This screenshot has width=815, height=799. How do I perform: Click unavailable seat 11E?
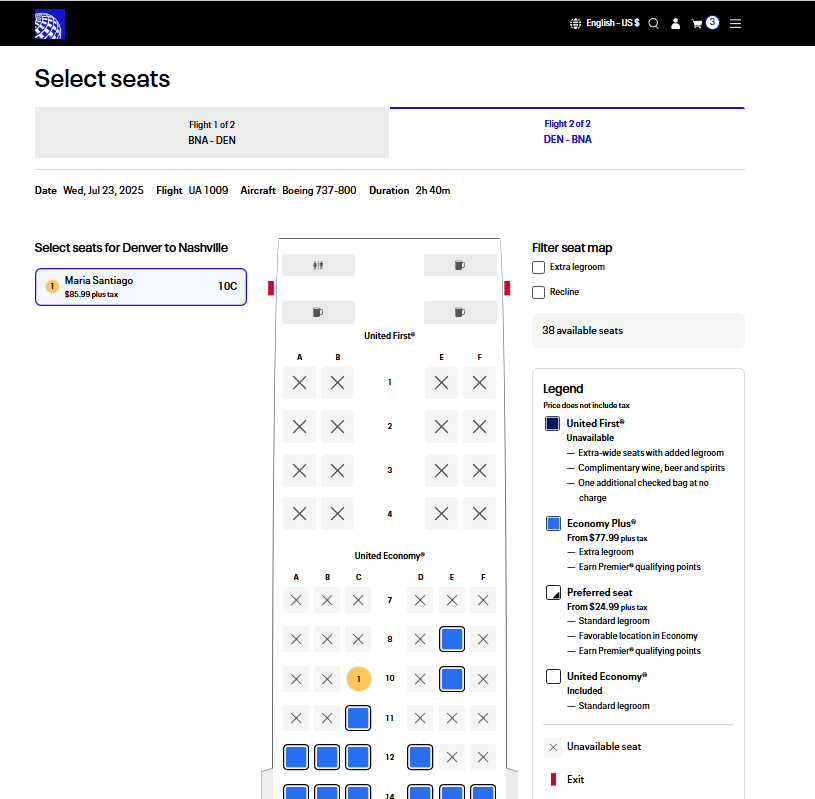click(x=452, y=718)
